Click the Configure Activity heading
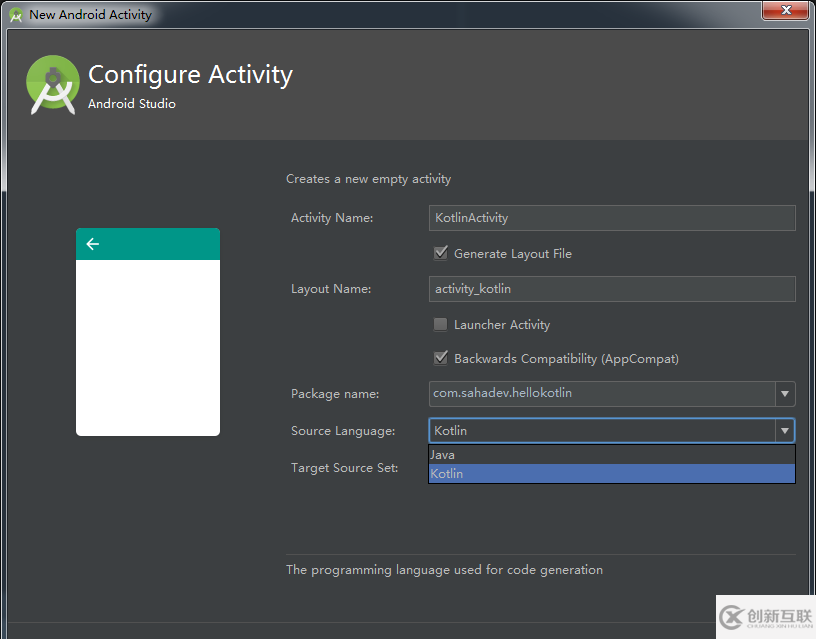816x639 pixels. (190, 75)
